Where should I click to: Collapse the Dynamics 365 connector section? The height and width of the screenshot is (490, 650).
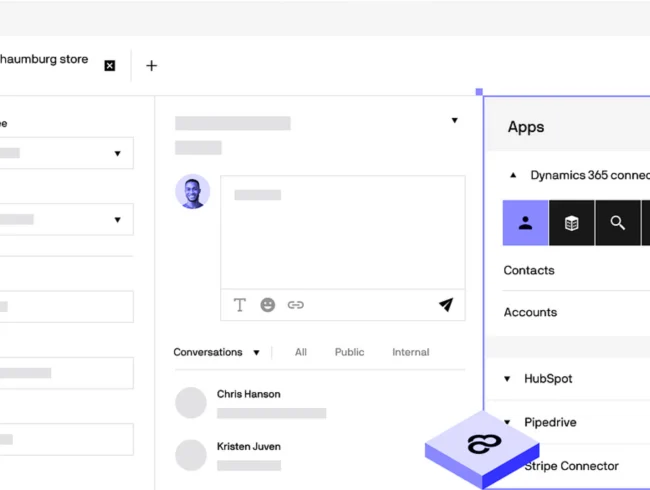point(513,175)
